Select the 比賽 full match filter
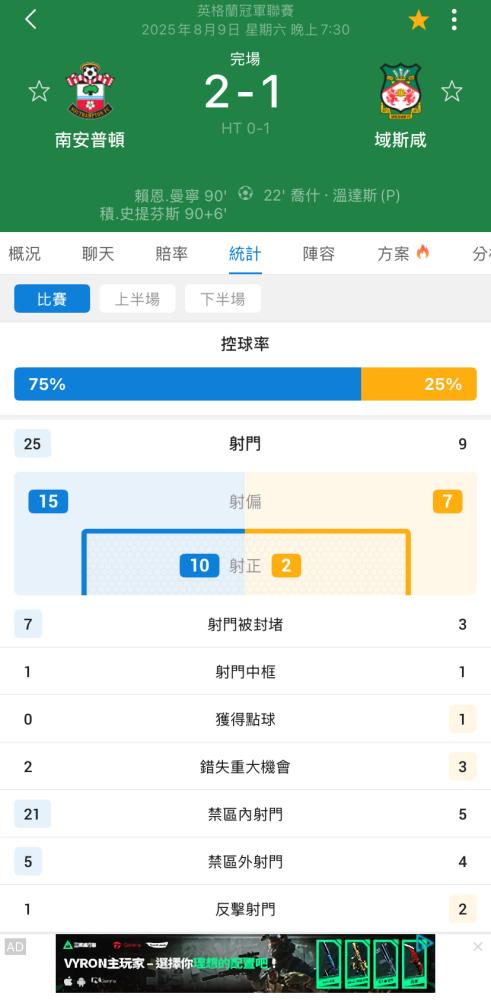The width and height of the screenshot is (491, 1000). pos(52,298)
